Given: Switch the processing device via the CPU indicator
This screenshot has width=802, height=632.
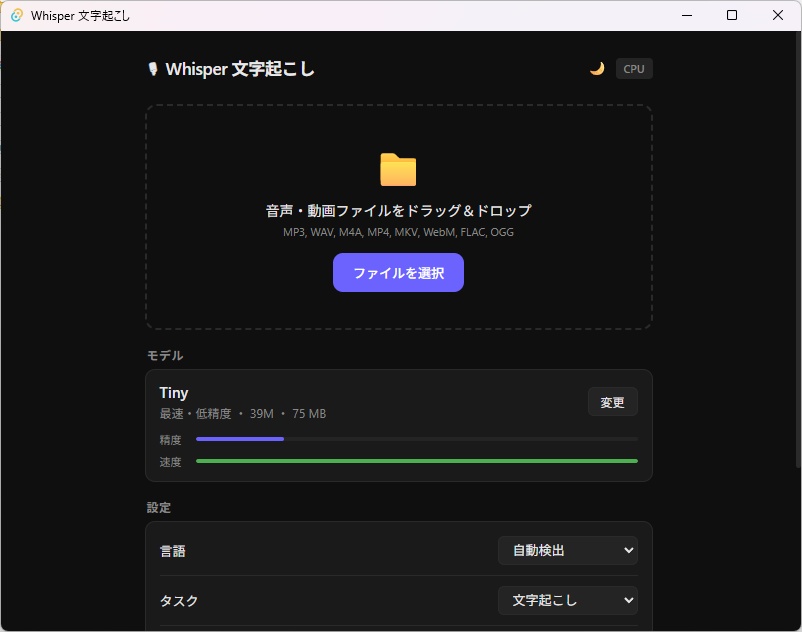Looking at the screenshot, I should tap(633, 68).
